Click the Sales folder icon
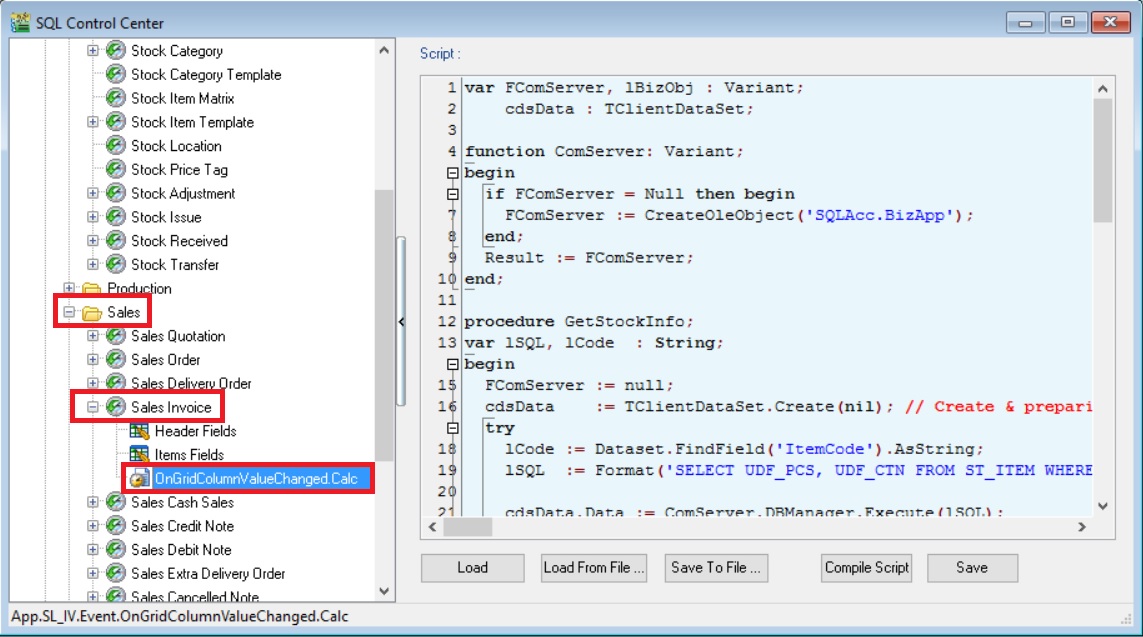Viewport: 1143px width, 637px height. click(92, 313)
